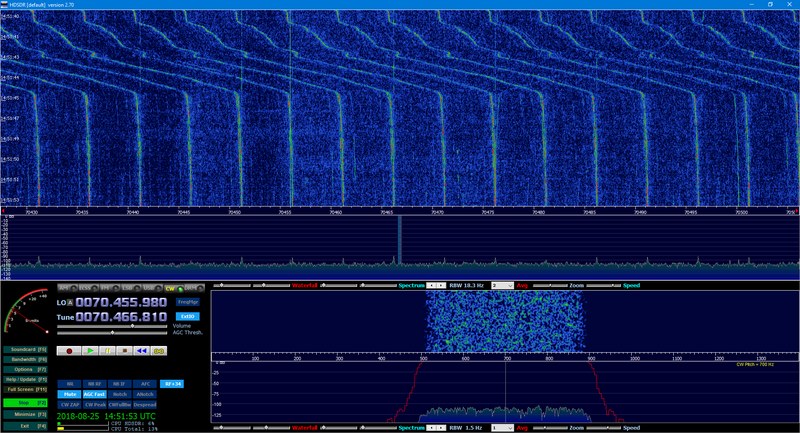Adjust the Volume slider

coord(112,326)
